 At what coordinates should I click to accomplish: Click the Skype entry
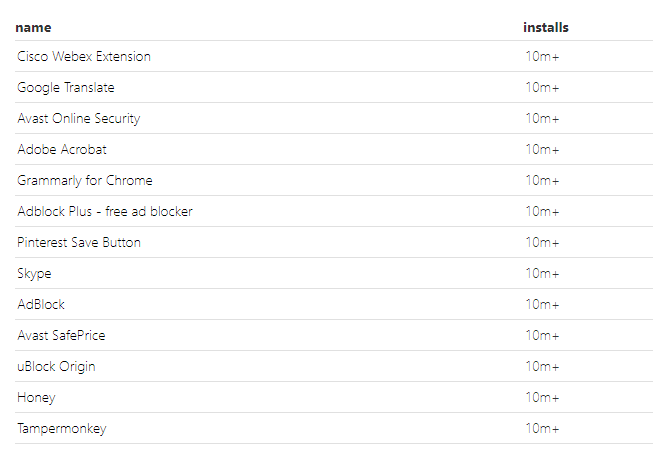point(34,273)
